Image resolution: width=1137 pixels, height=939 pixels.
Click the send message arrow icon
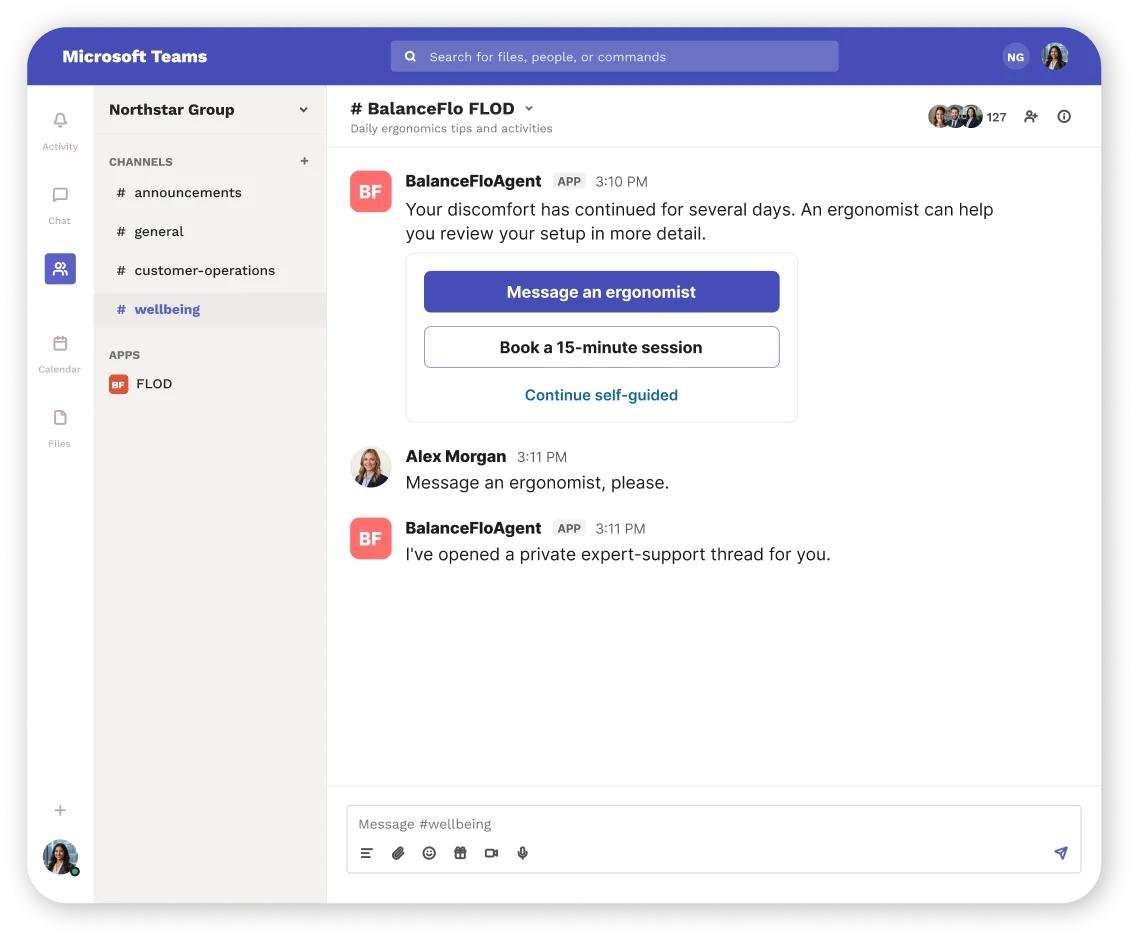(x=1061, y=853)
